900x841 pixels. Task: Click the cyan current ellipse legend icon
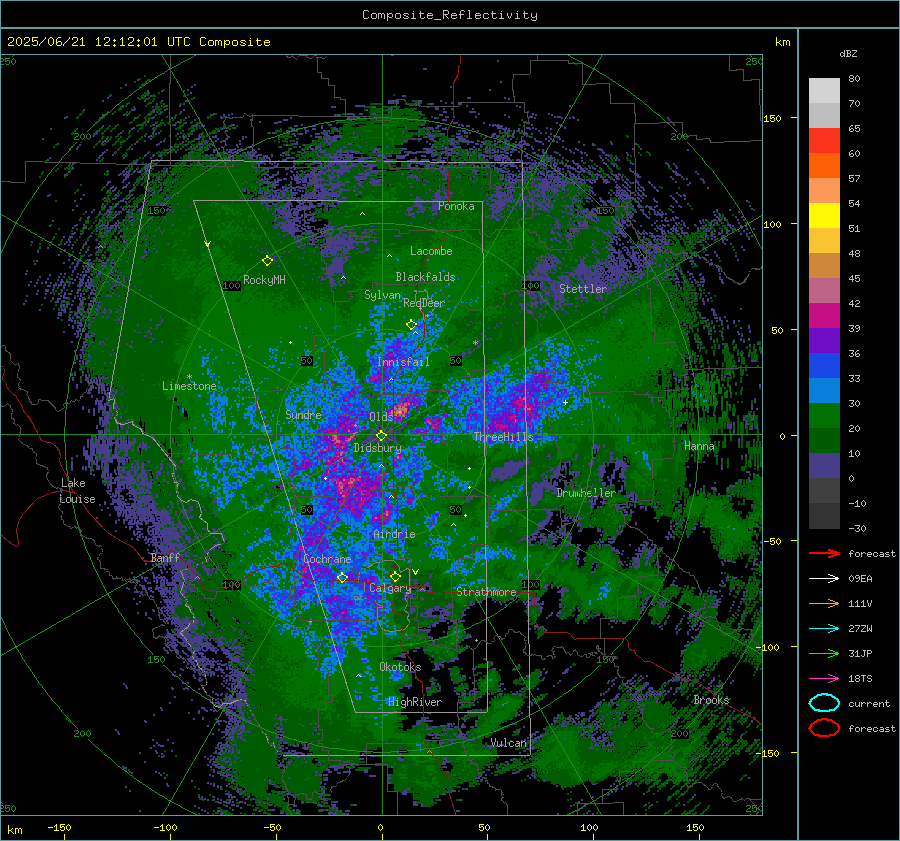point(824,703)
